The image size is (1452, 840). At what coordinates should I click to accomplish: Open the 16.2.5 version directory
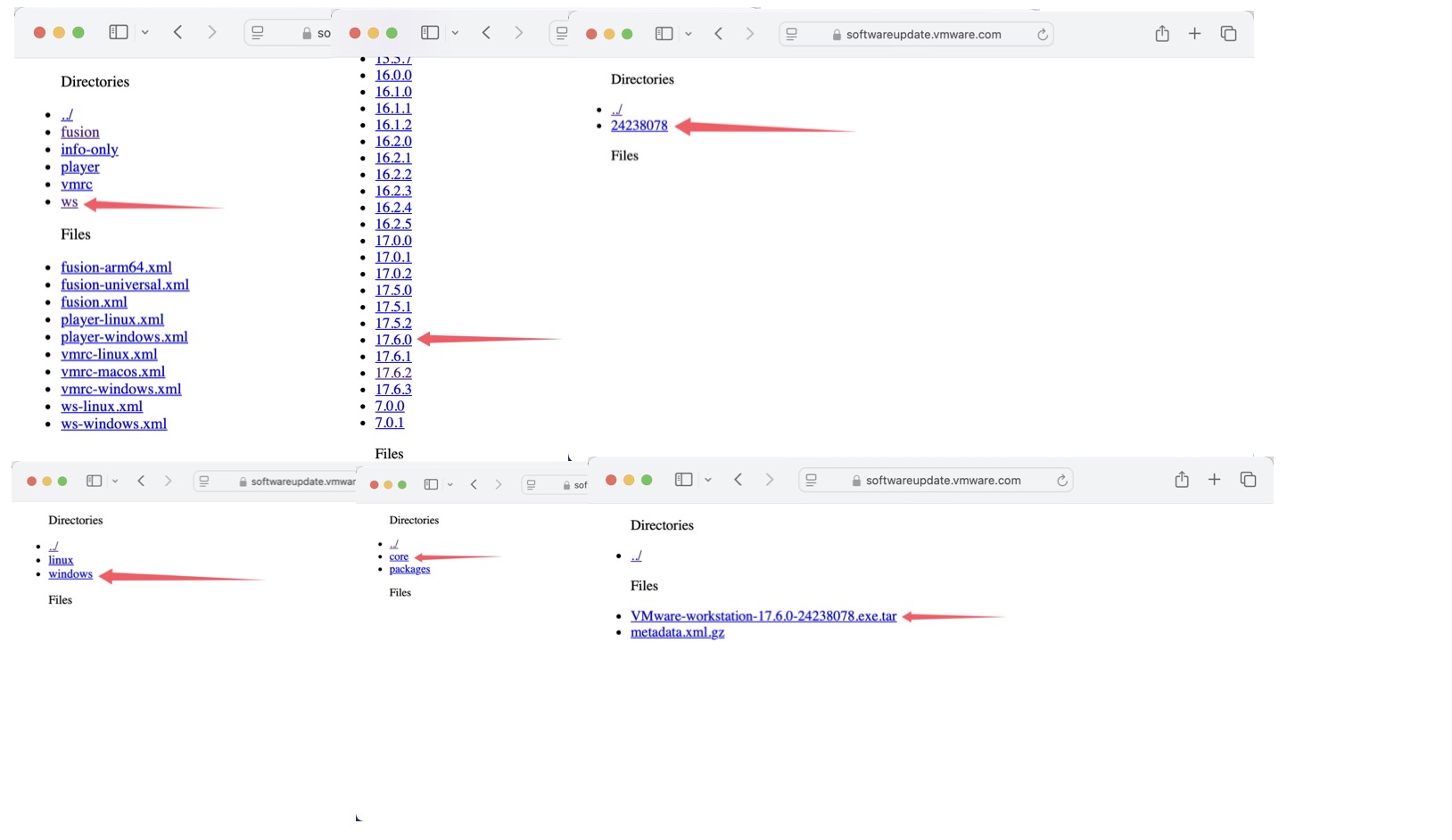tap(393, 224)
